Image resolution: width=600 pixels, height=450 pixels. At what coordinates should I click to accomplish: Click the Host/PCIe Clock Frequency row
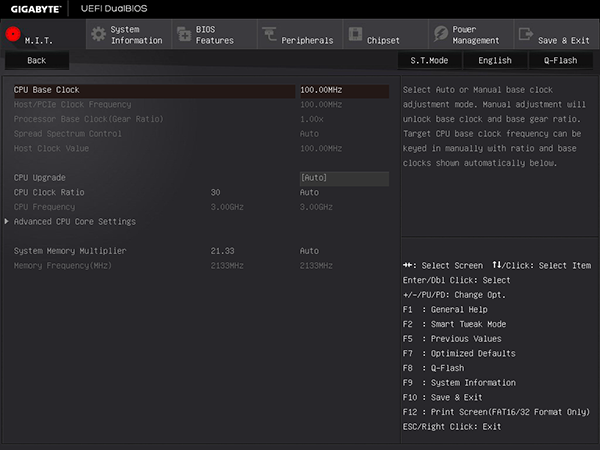[201, 104]
